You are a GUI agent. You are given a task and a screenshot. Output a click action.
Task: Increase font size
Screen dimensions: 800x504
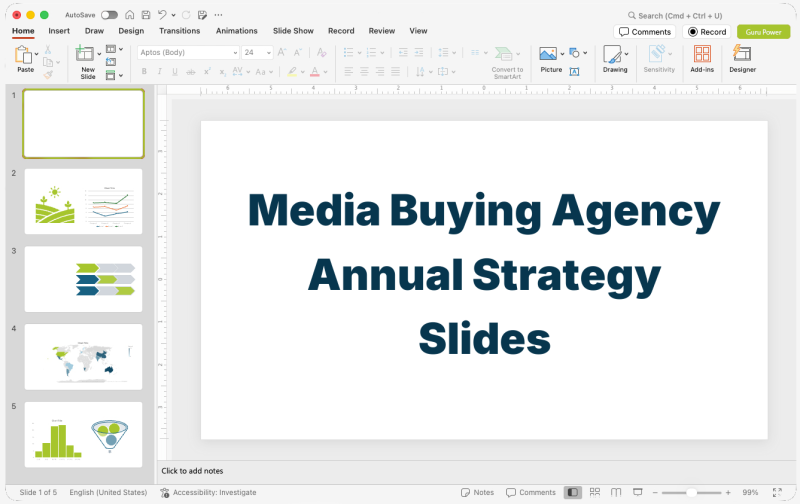coord(282,52)
